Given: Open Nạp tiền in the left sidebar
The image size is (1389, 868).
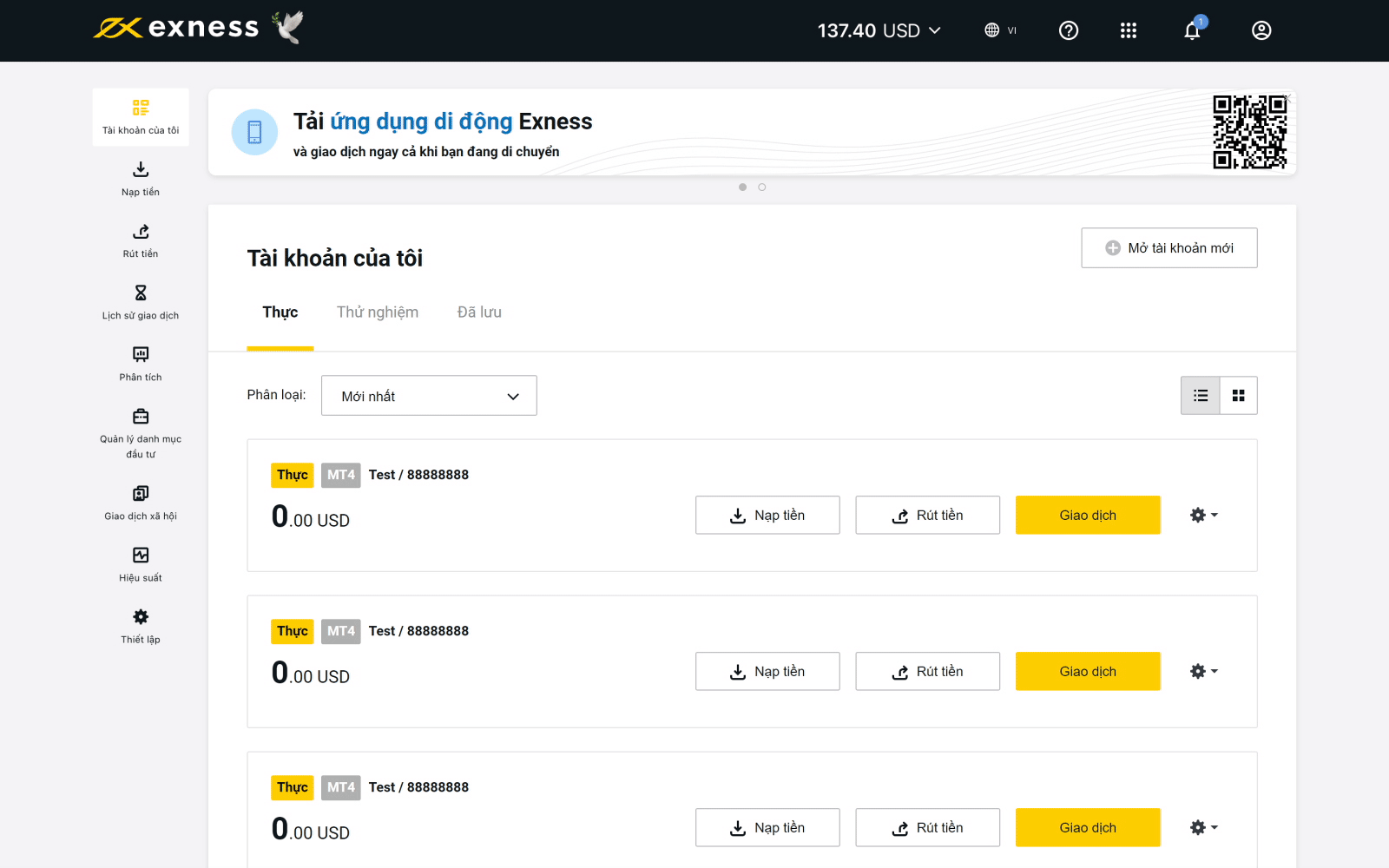Looking at the screenshot, I should point(141,179).
